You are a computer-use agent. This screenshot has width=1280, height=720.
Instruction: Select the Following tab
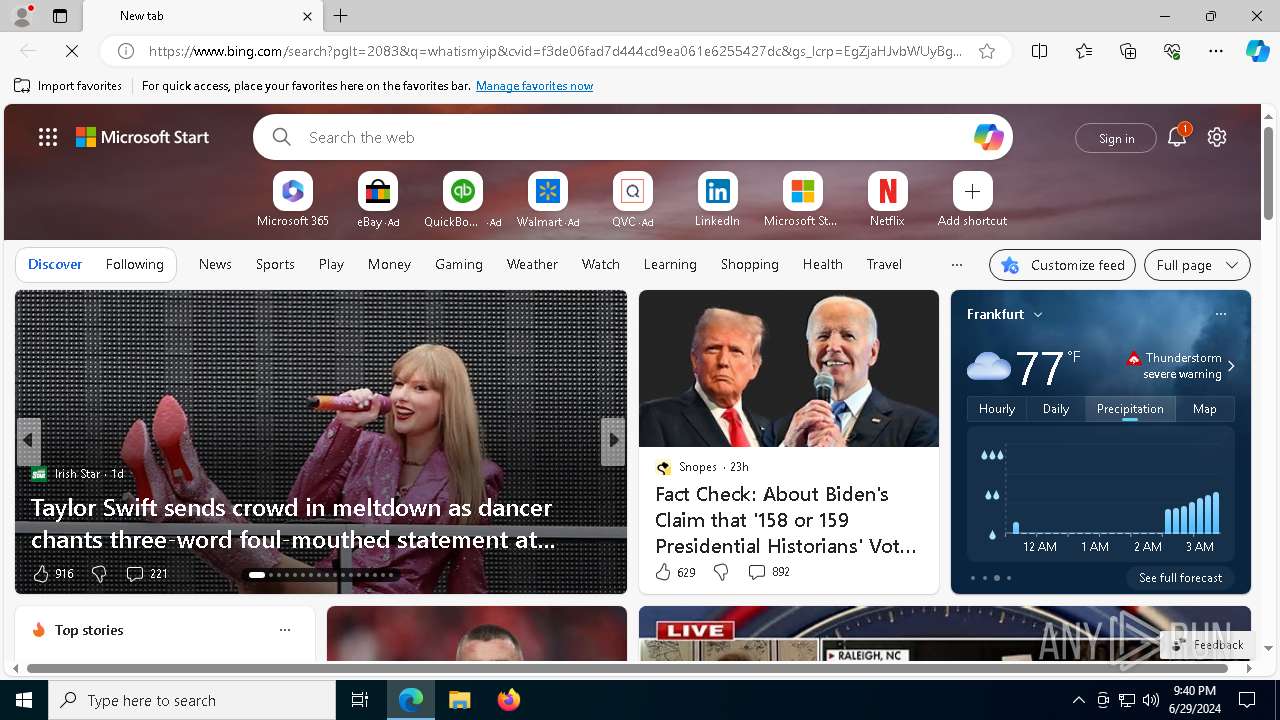point(135,264)
